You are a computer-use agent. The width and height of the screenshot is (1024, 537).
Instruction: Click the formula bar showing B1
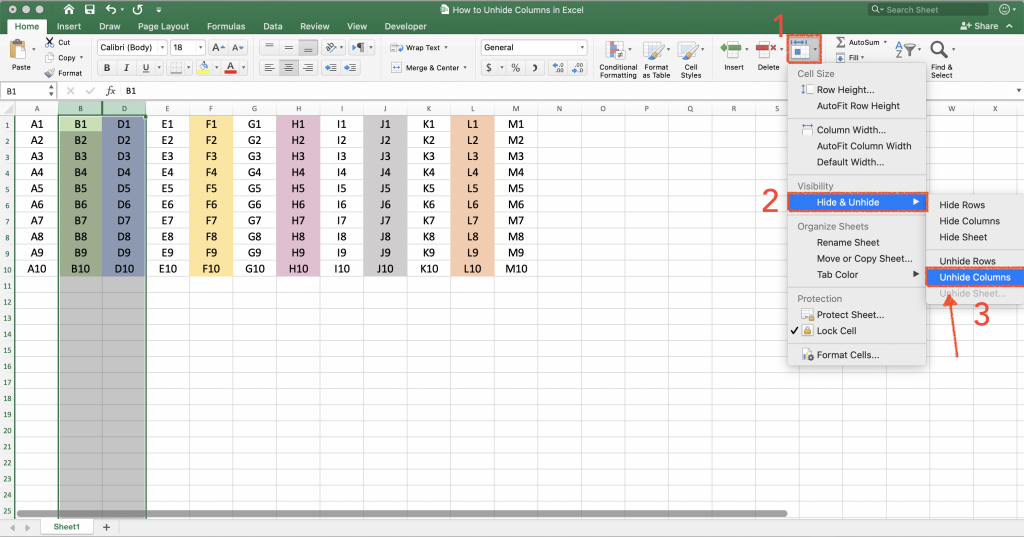tap(568, 91)
